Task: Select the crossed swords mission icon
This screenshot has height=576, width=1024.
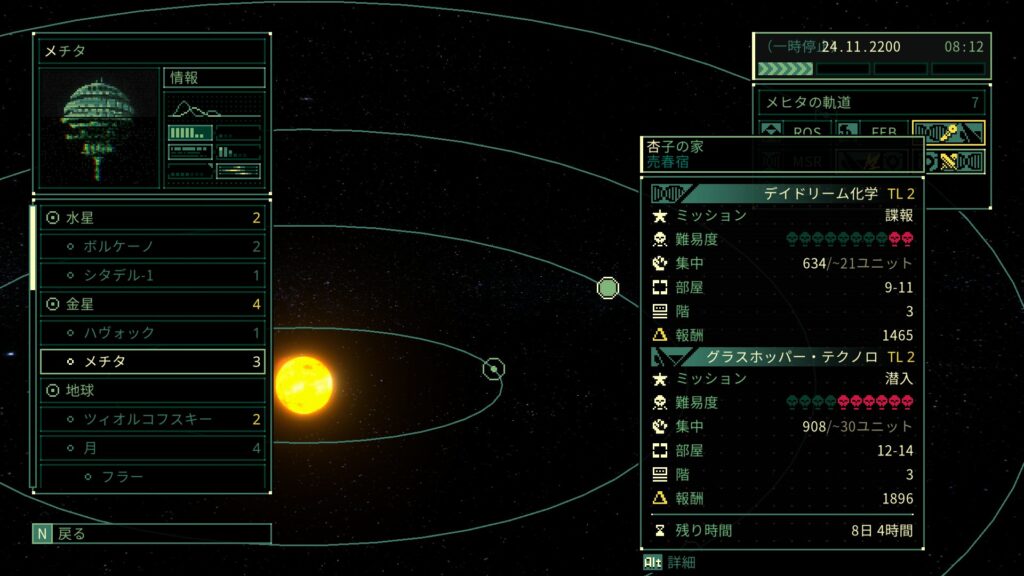Action: tap(955, 161)
